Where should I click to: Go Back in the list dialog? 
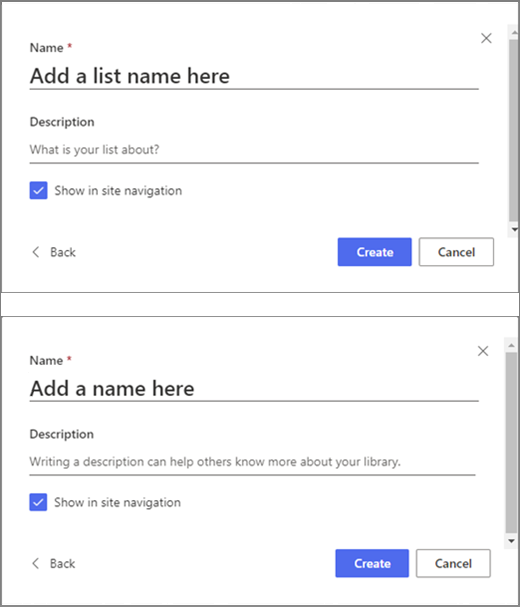pos(53,252)
